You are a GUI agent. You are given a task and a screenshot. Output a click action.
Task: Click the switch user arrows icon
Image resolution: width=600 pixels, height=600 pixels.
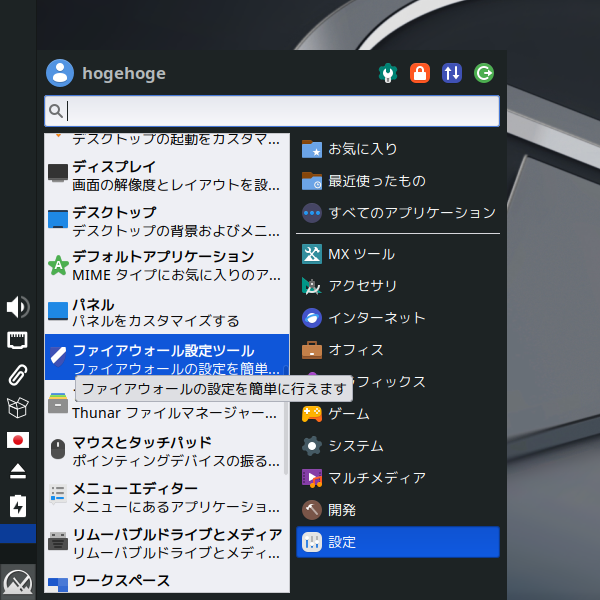tap(452, 73)
